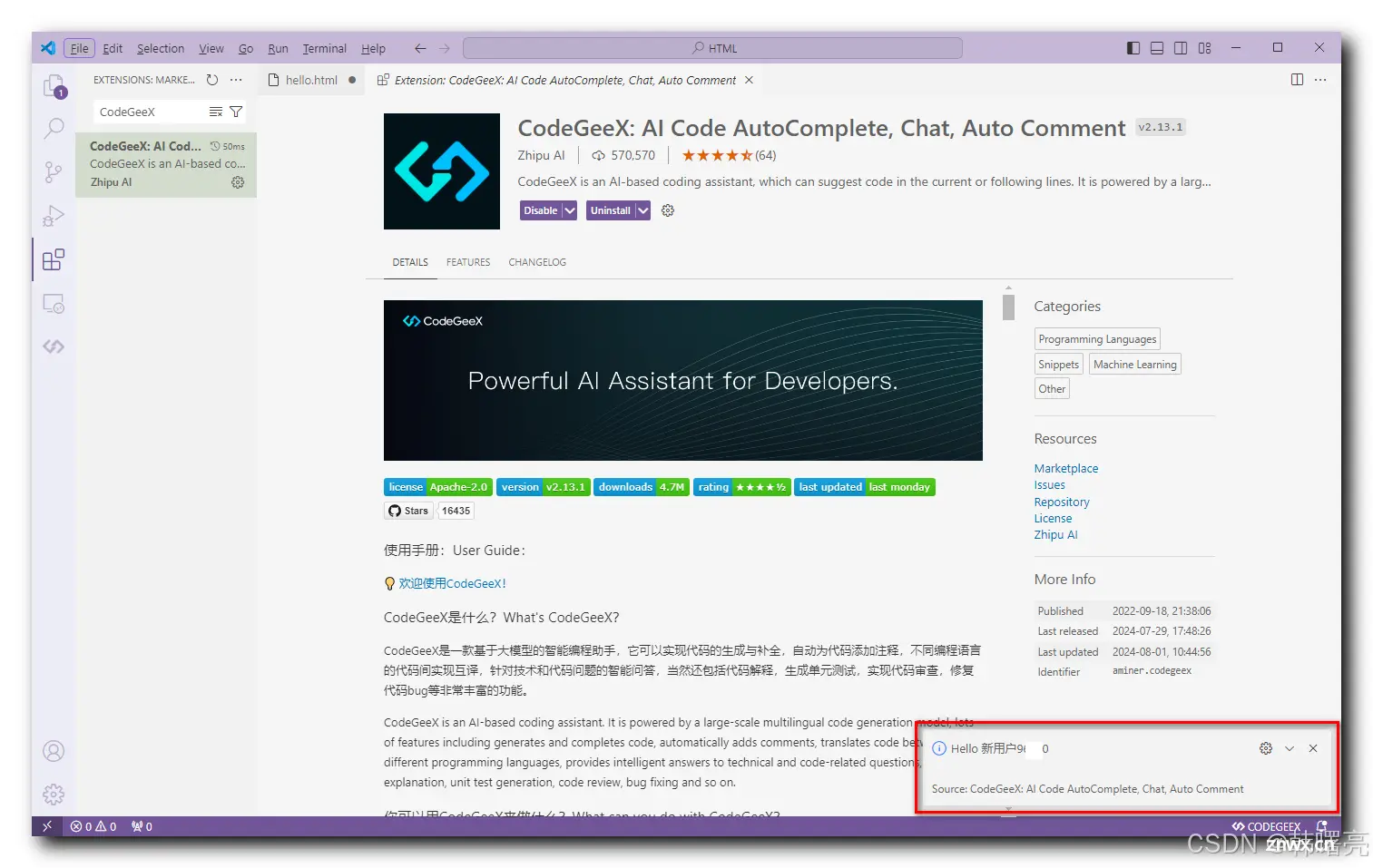Open the File menu
The height and width of the screenshot is (868, 1373).
[x=80, y=48]
